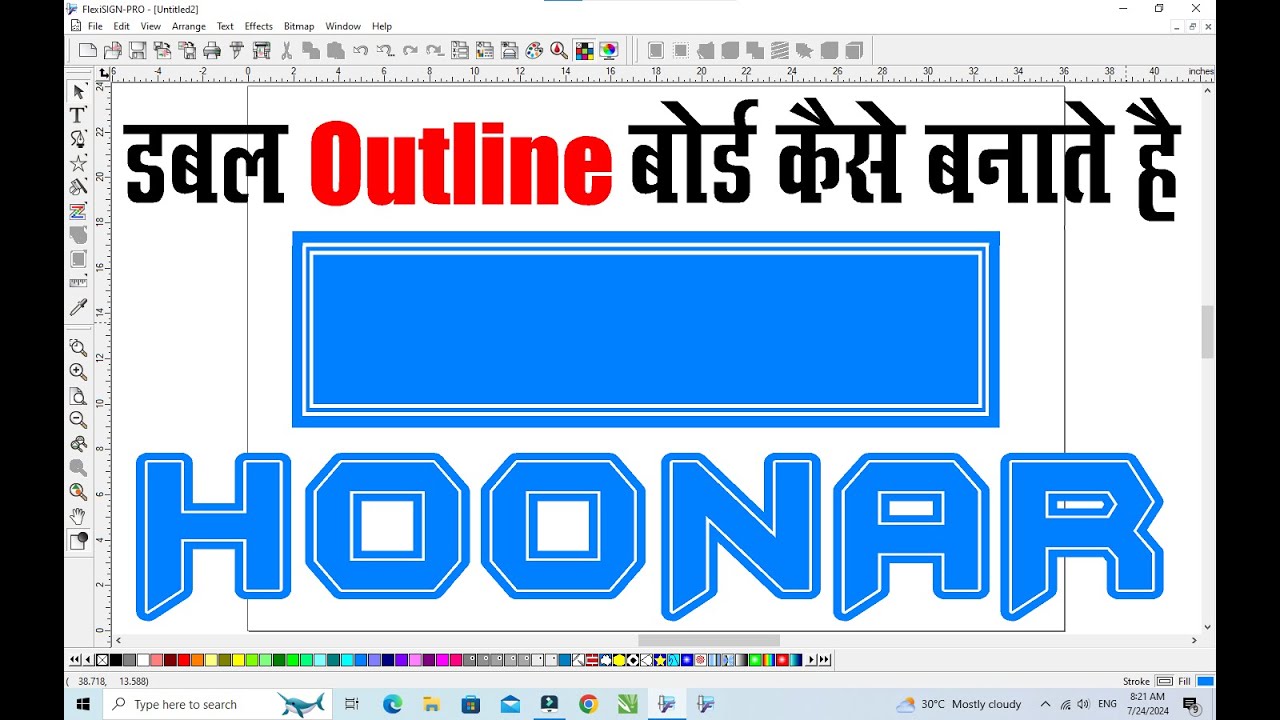Open the weather widget Mostly cloudy
The width and height of the screenshot is (1280, 720).
click(x=958, y=704)
